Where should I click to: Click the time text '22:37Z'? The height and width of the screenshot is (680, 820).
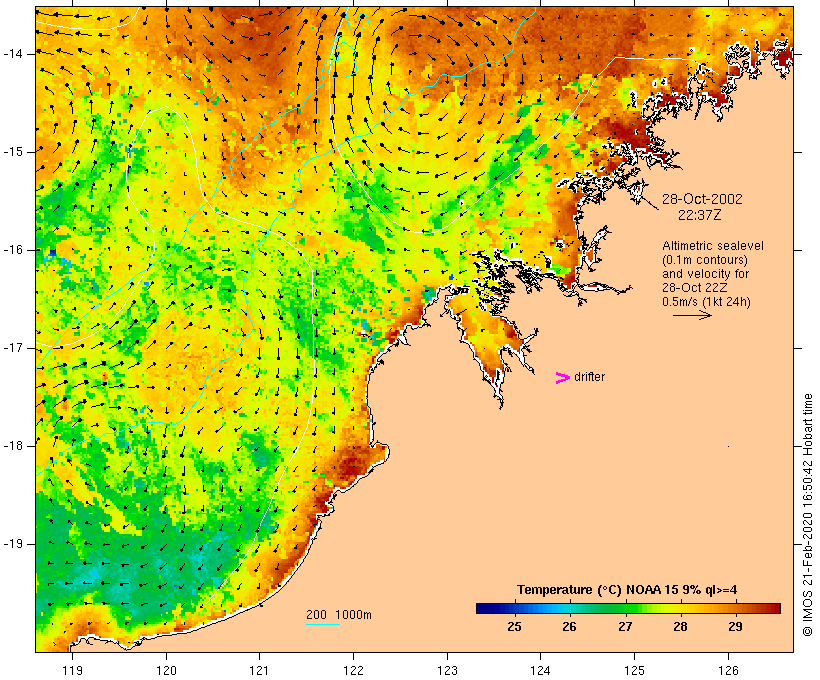(700, 215)
